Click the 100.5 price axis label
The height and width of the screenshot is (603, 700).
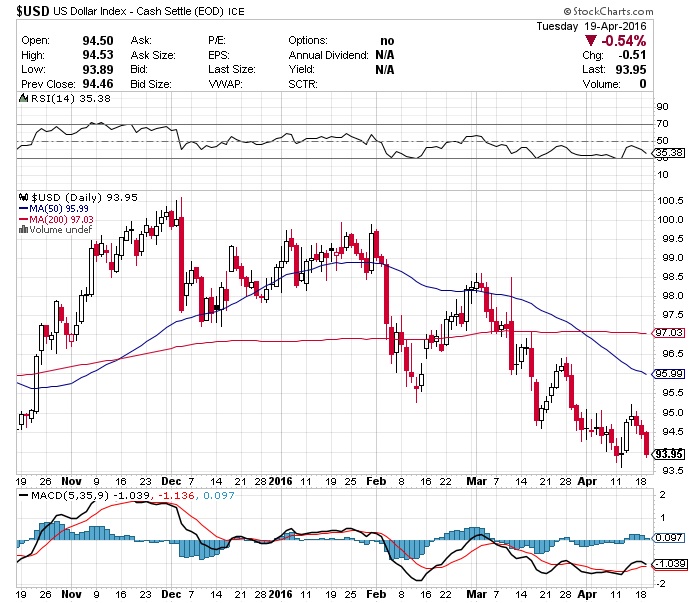[x=670, y=200]
